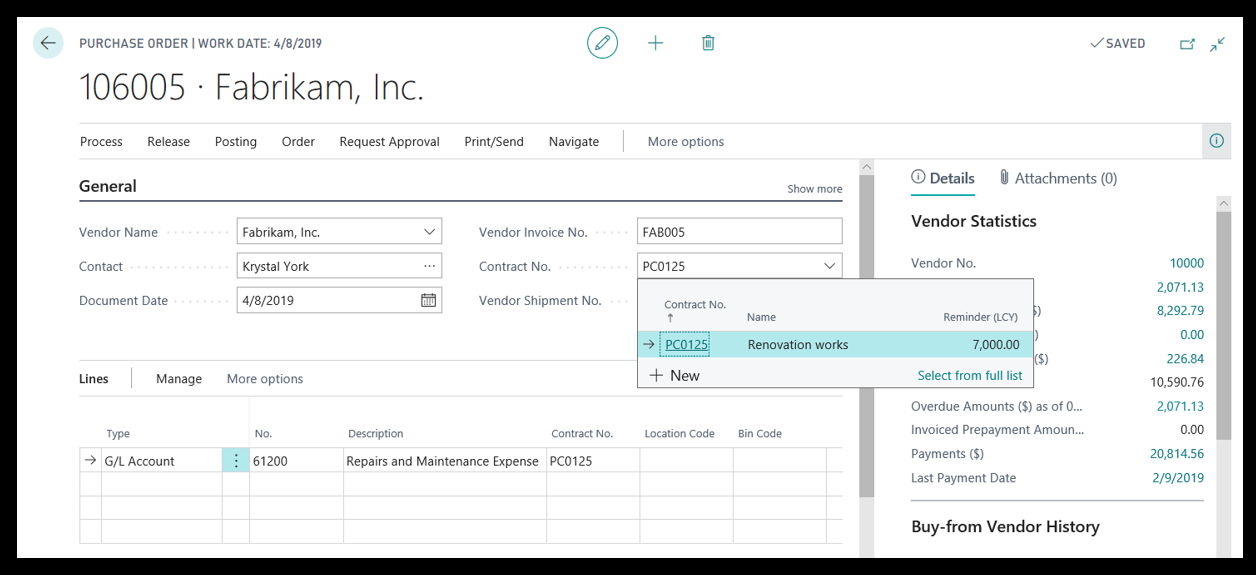Create new document with plus icon
Screen dimensions: 1256x575
(x=655, y=43)
